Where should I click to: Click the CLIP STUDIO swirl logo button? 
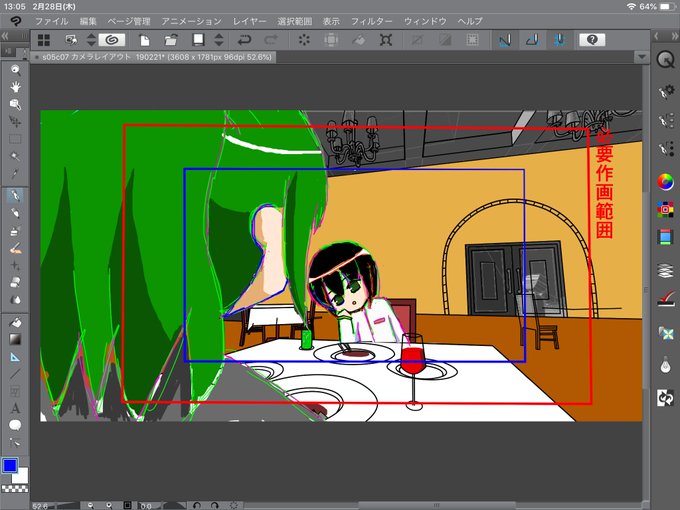click(112, 40)
